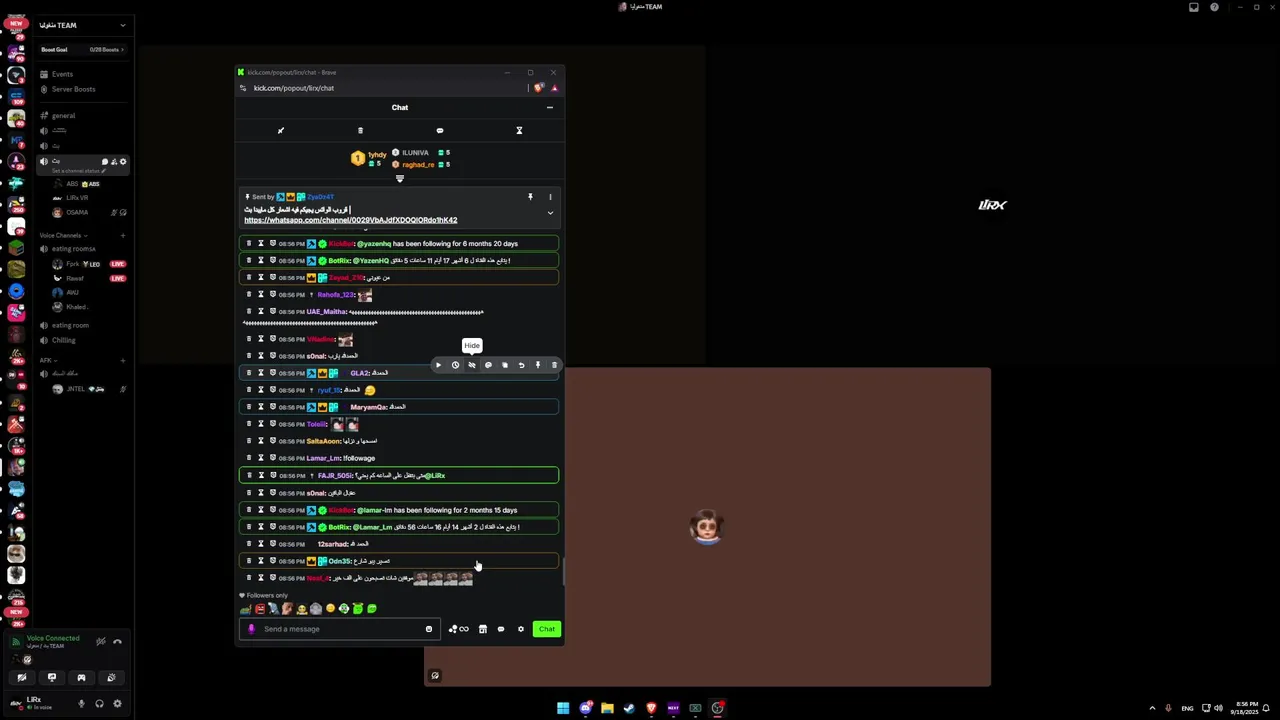This screenshot has height=720, width=1280.
Task: Focus the Send a message input
Action: coord(340,629)
